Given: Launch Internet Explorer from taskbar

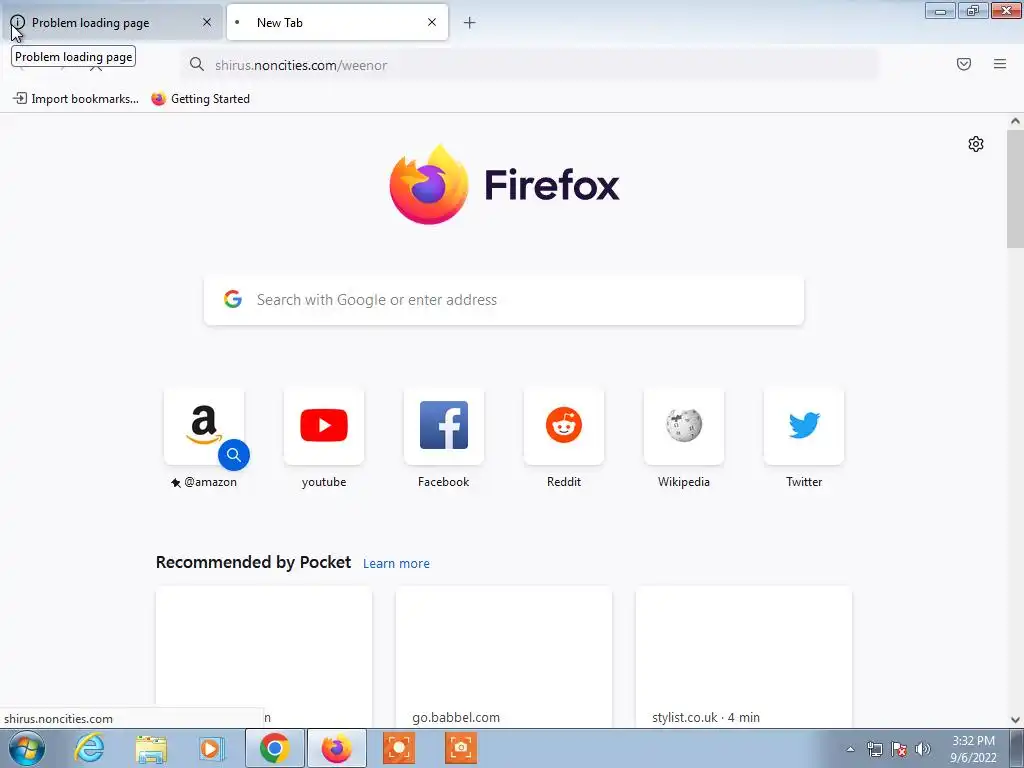Looking at the screenshot, I should [89, 748].
